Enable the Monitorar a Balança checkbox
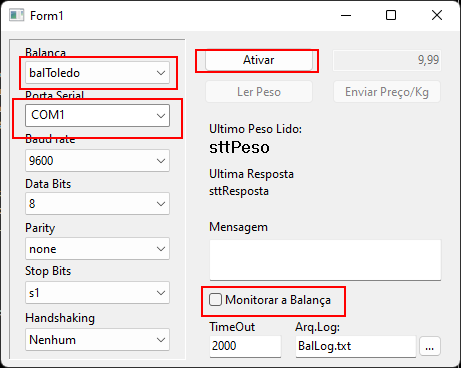 point(215,300)
